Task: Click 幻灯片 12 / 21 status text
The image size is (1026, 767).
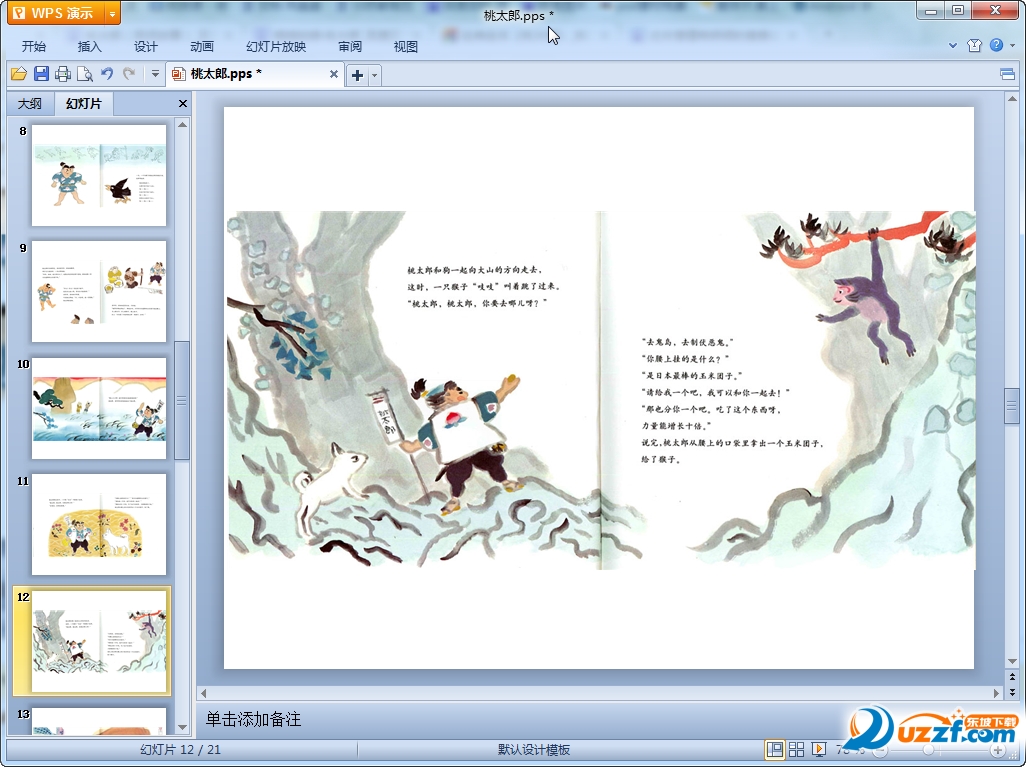Action: pos(180,749)
